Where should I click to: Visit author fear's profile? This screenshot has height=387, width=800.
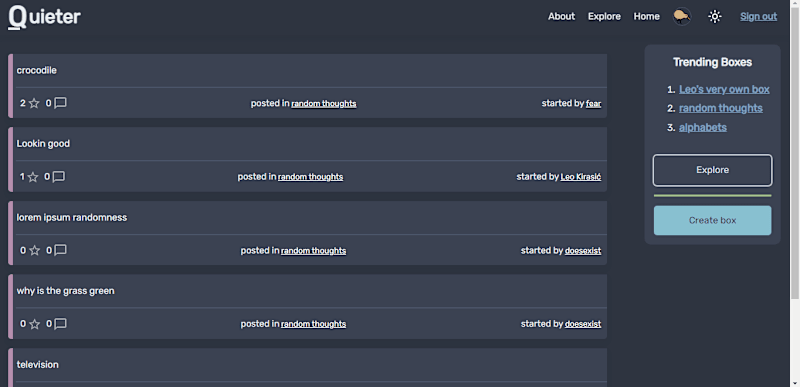click(593, 104)
